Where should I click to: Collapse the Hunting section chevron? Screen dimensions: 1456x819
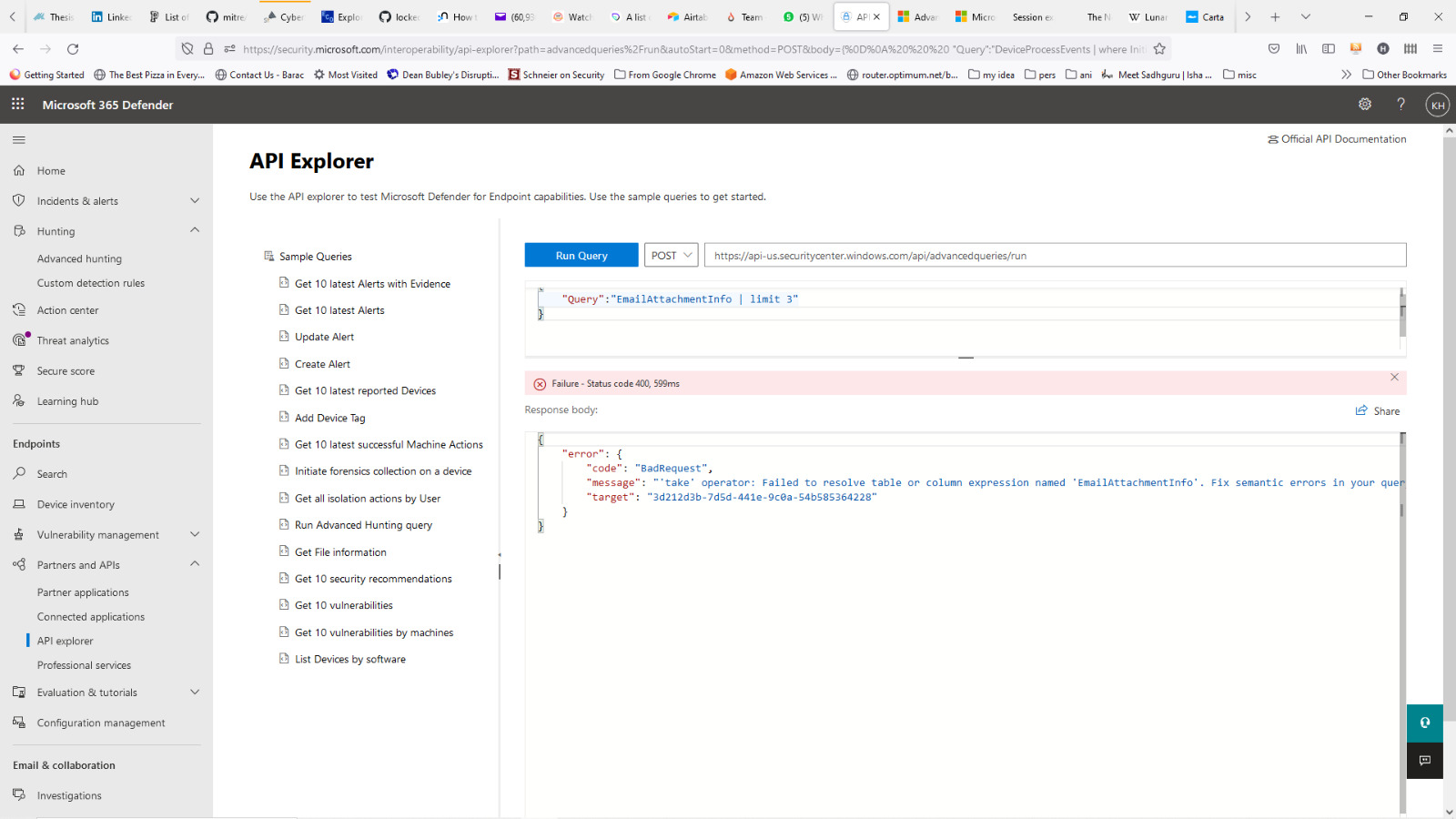[195, 230]
